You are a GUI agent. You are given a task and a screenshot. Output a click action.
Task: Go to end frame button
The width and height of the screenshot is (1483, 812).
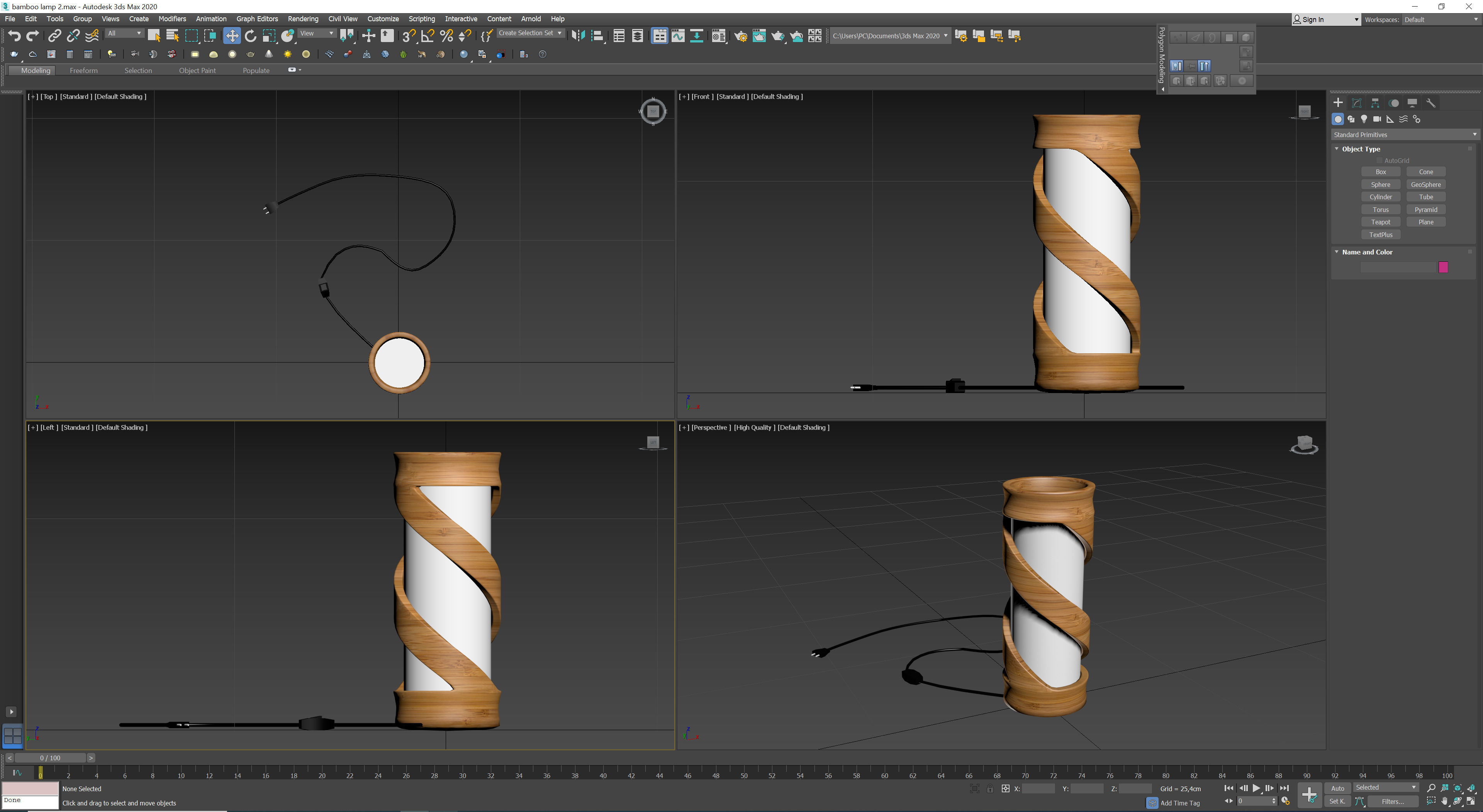(1284, 788)
